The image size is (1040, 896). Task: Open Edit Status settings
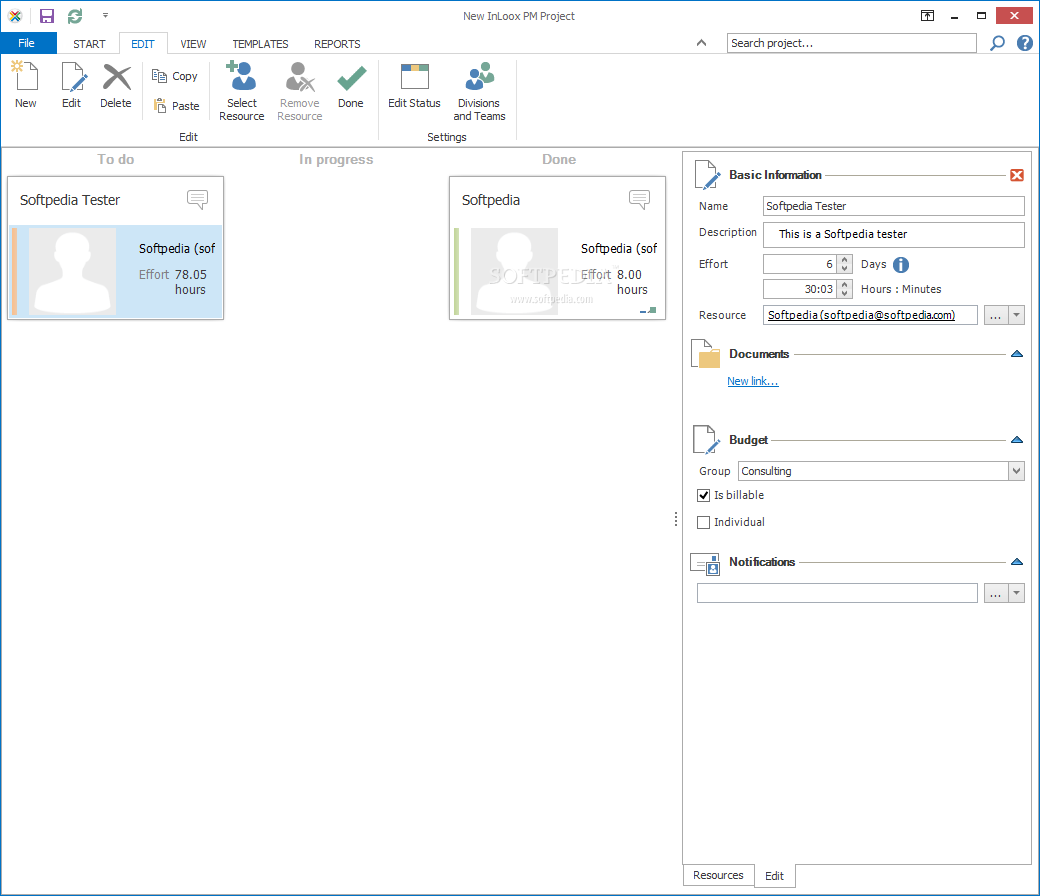[415, 84]
